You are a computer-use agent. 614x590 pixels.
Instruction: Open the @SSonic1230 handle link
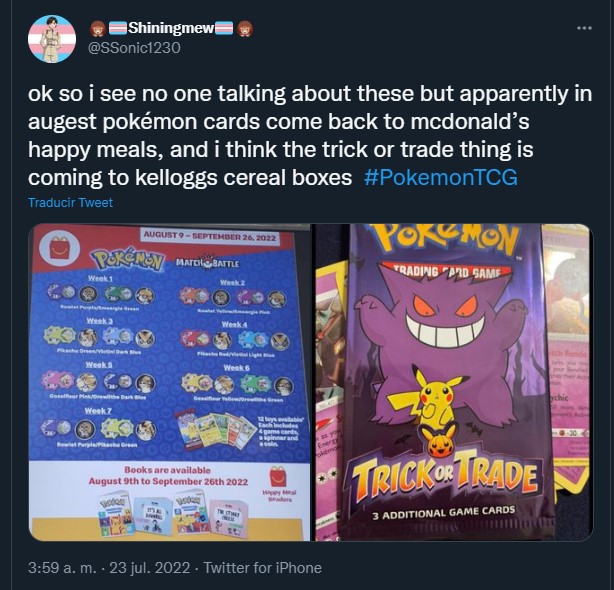[x=135, y=48]
